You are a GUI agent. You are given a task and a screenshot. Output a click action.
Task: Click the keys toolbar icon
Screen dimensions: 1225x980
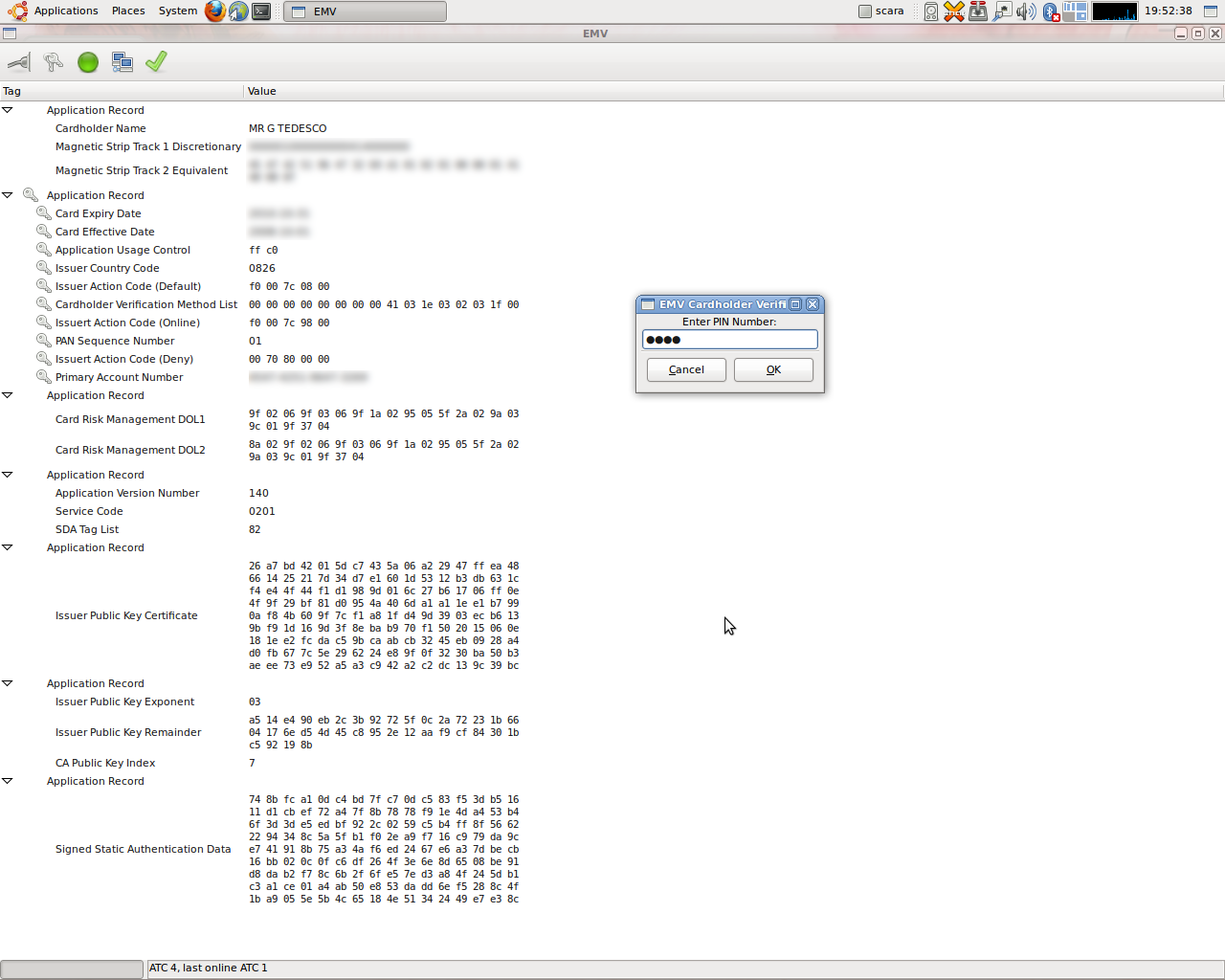tap(54, 62)
